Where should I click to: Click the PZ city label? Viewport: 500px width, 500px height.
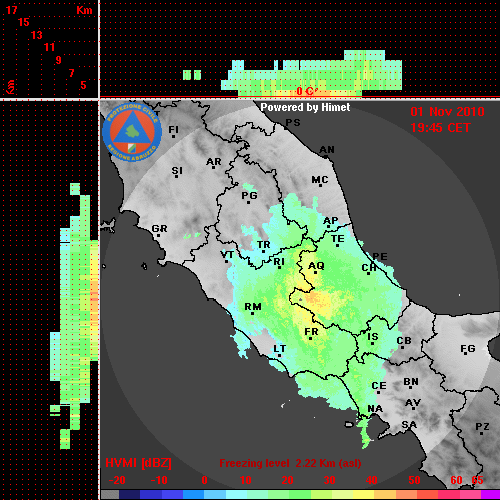[482, 427]
